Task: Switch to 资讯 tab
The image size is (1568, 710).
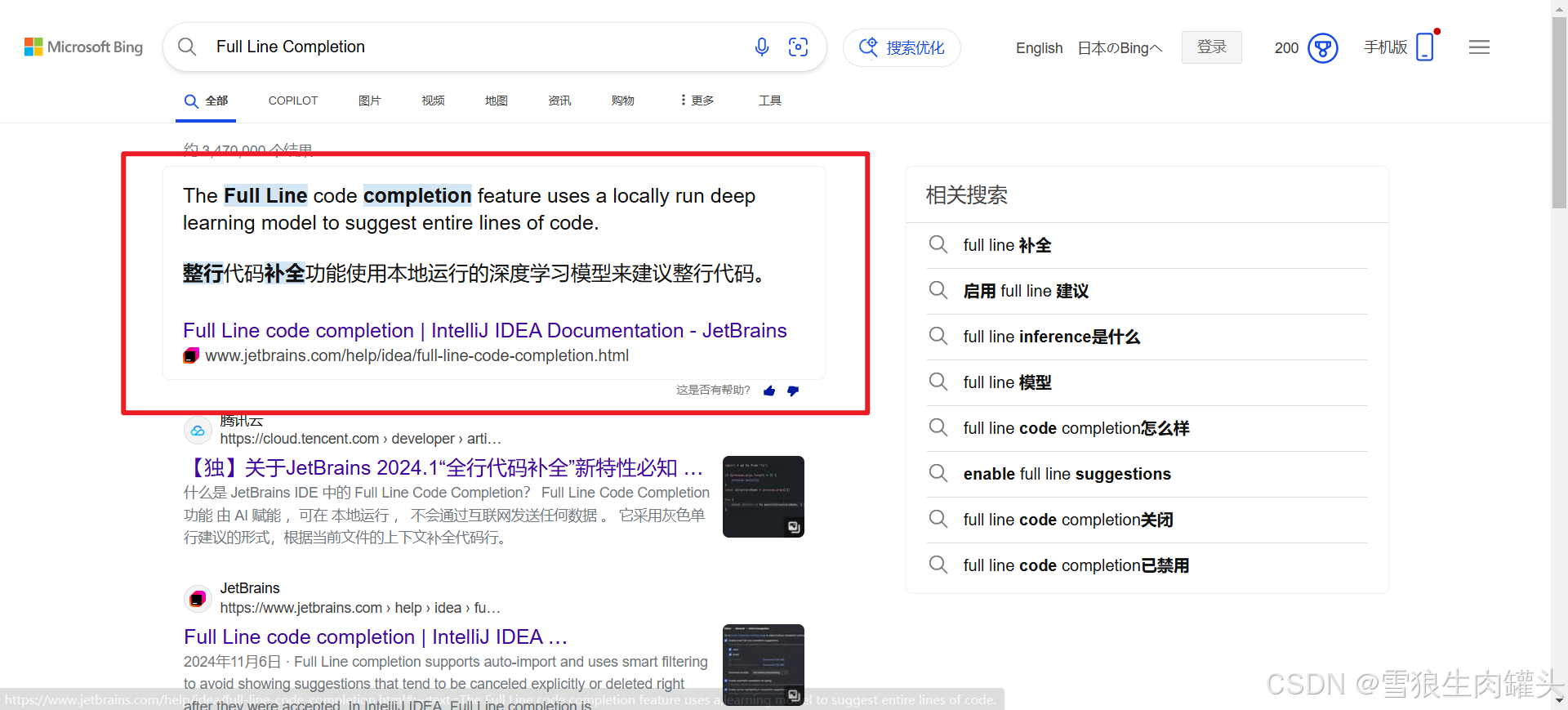Action: point(559,100)
